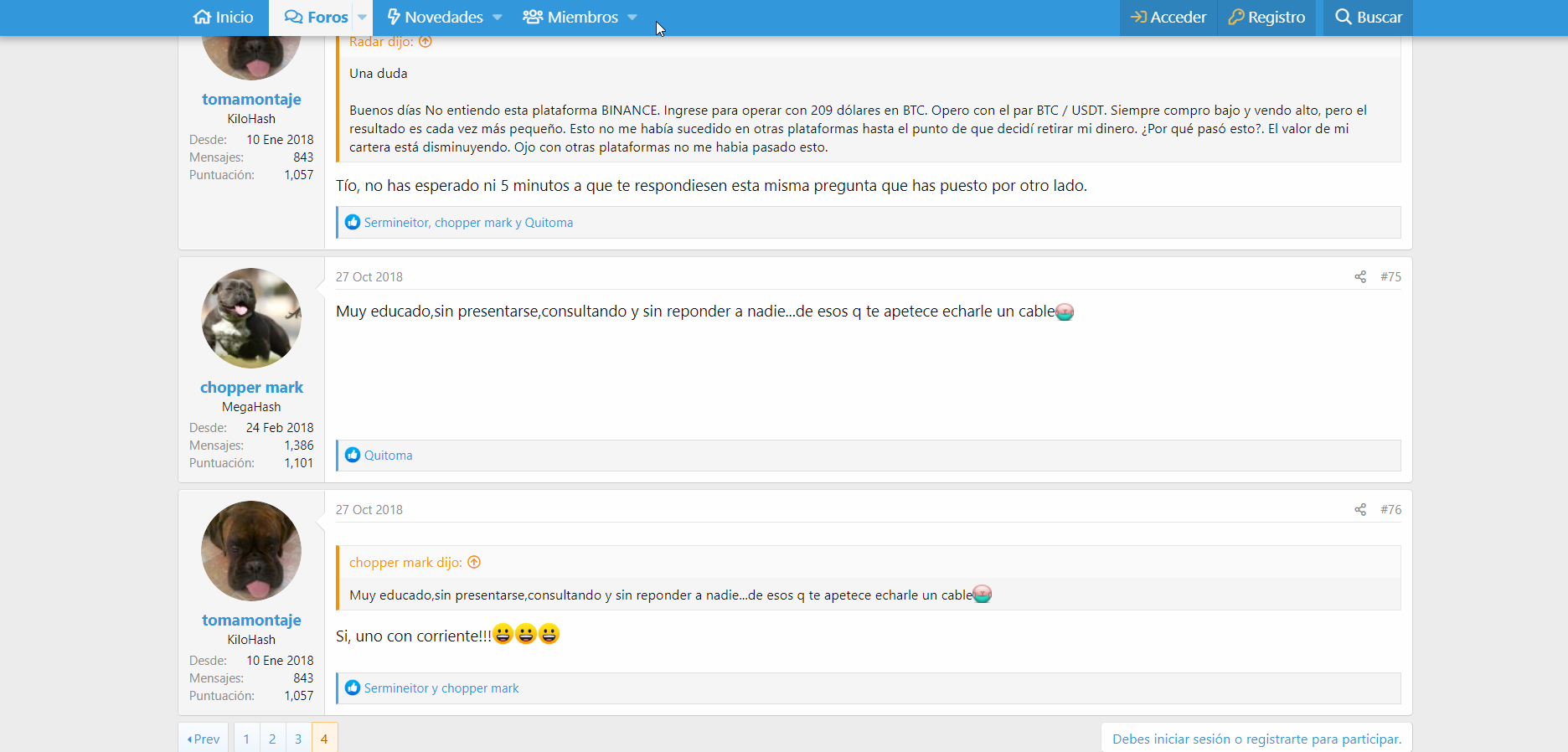Open the Registro sign-up link

[x=1266, y=18]
